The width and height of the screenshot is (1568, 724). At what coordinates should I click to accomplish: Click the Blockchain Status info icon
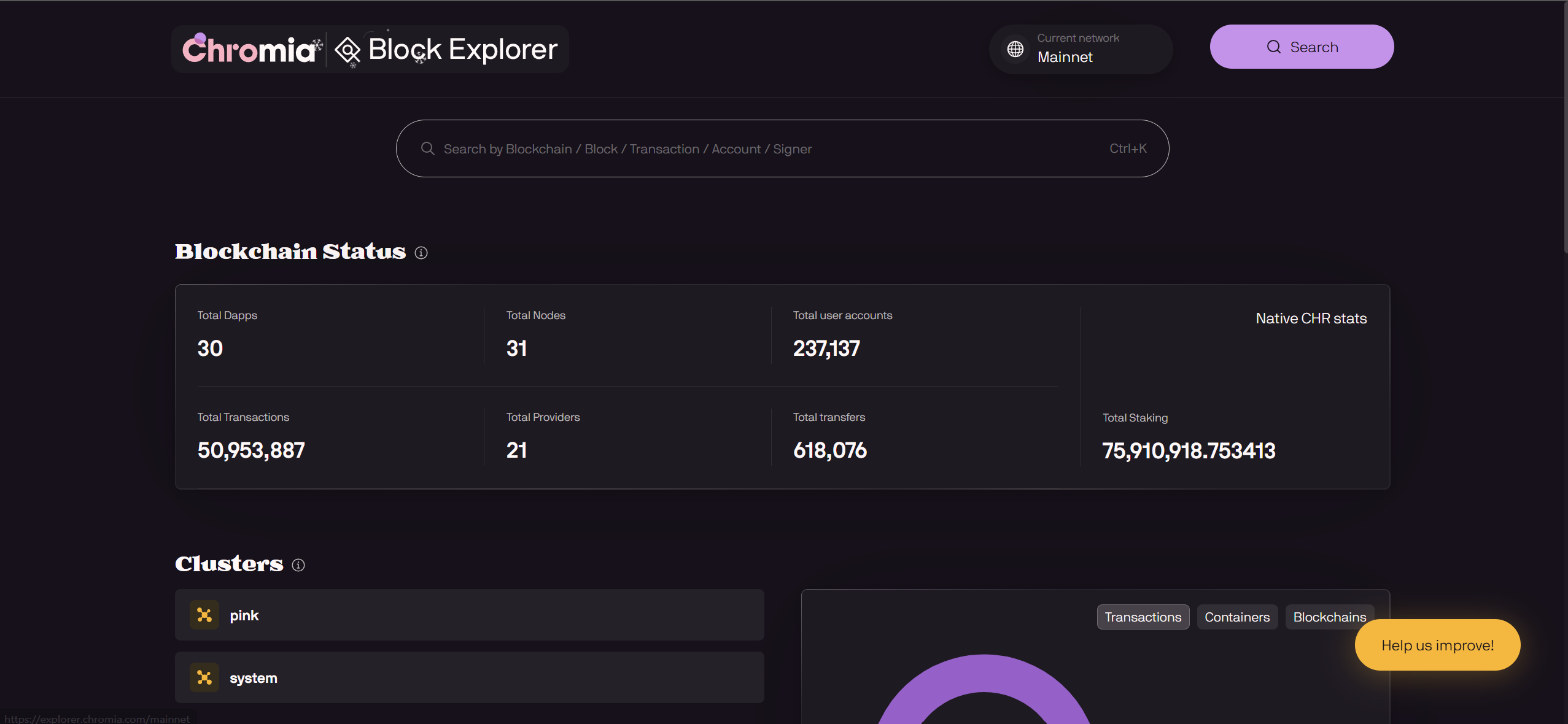(x=421, y=253)
